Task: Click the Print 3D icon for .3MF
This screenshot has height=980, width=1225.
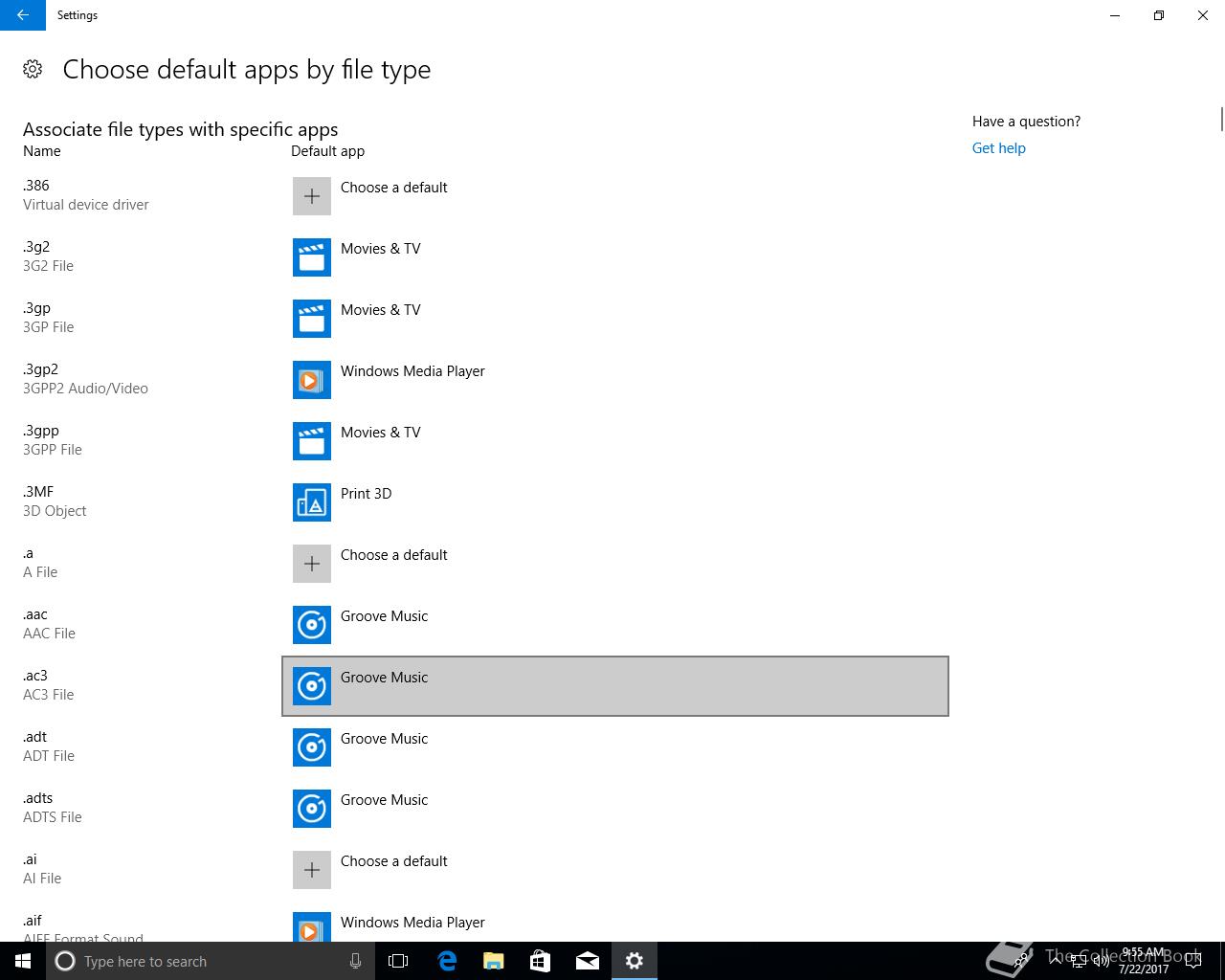Action: [312, 502]
